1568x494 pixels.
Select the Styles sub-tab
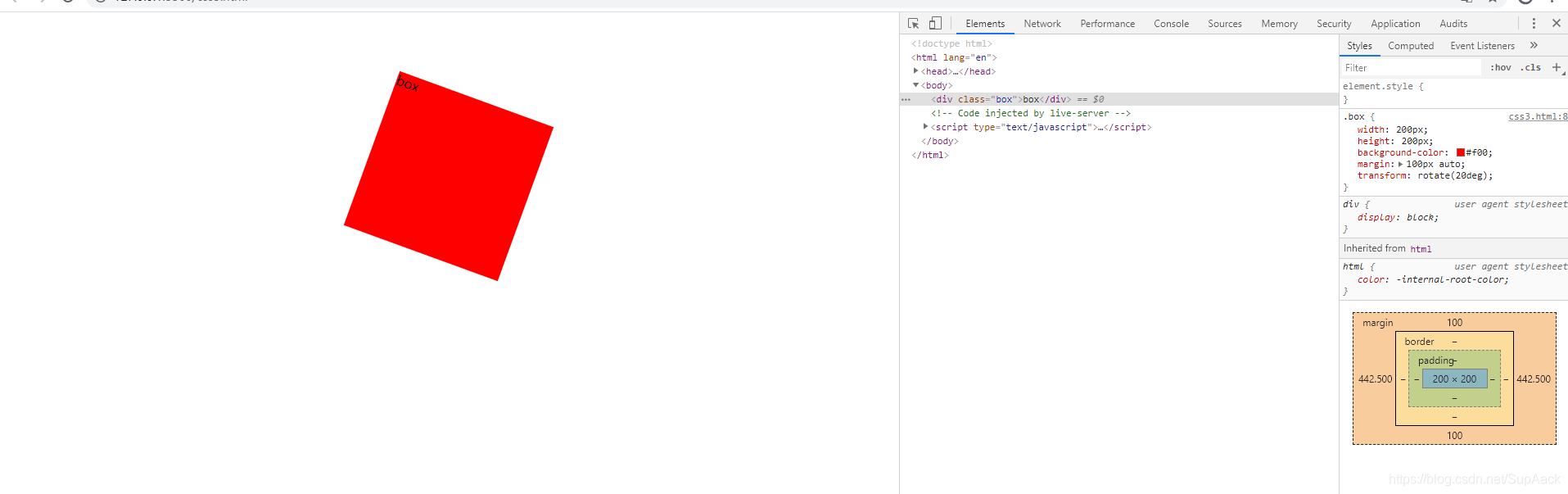(x=1359, y=46)
